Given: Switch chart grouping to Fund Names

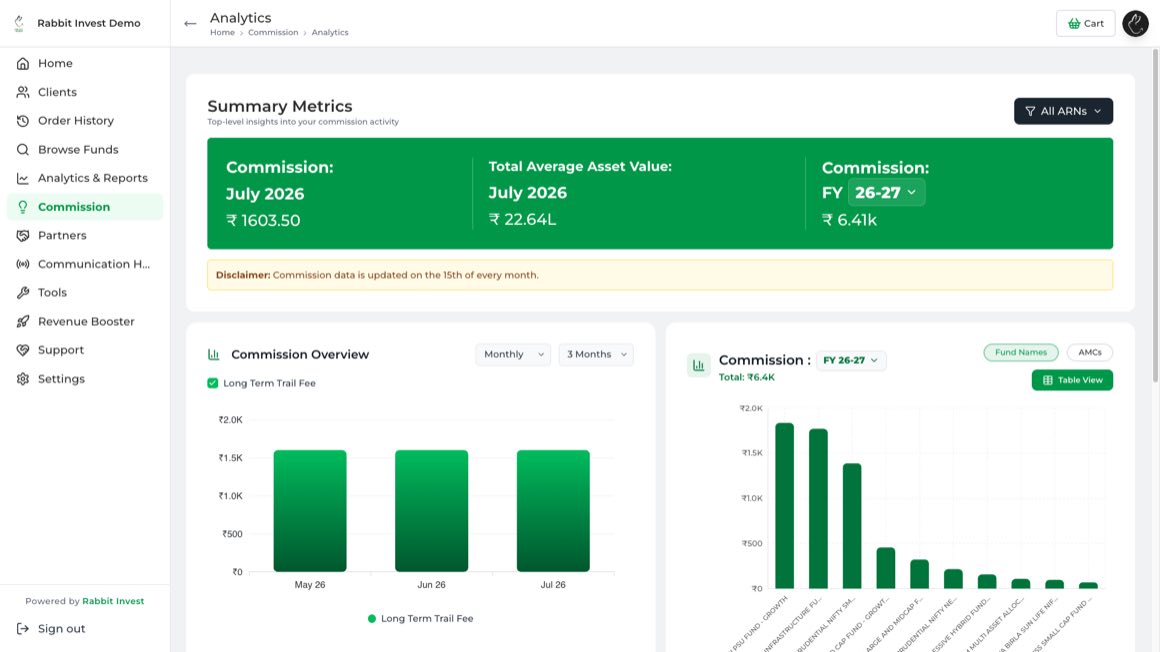Looking at the screenshot, I should pyautogui.click(x=1021, y=352).
